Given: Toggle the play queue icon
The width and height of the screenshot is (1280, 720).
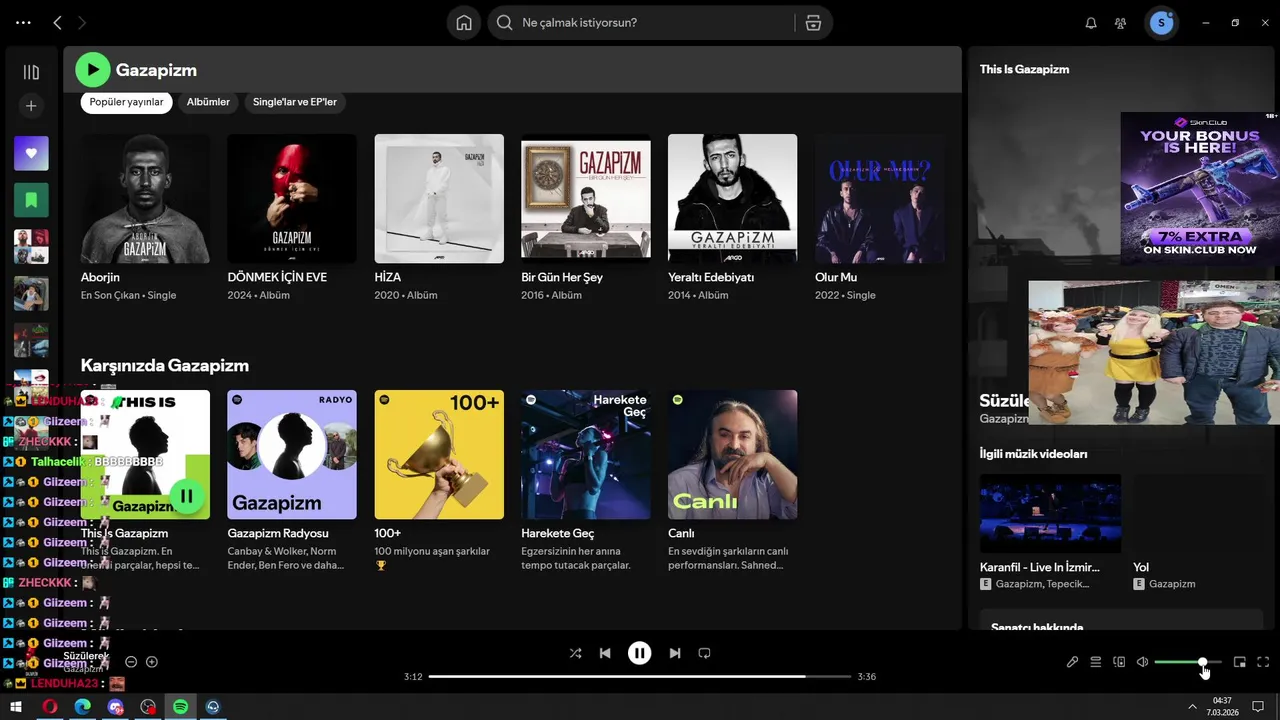Looking at the screenshot, I should tap(1096, 662).
